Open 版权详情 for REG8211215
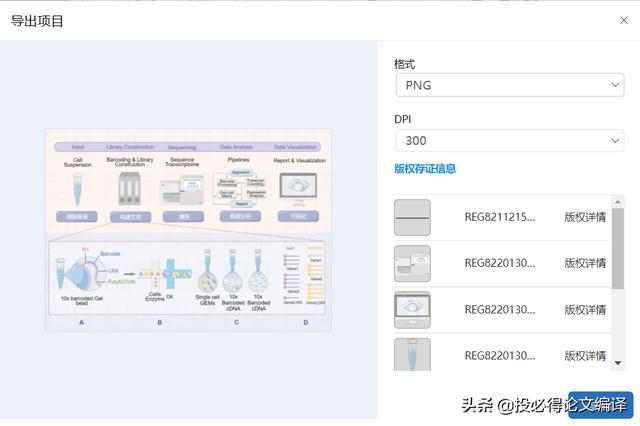The image size is (640, 426). point(585,217)
